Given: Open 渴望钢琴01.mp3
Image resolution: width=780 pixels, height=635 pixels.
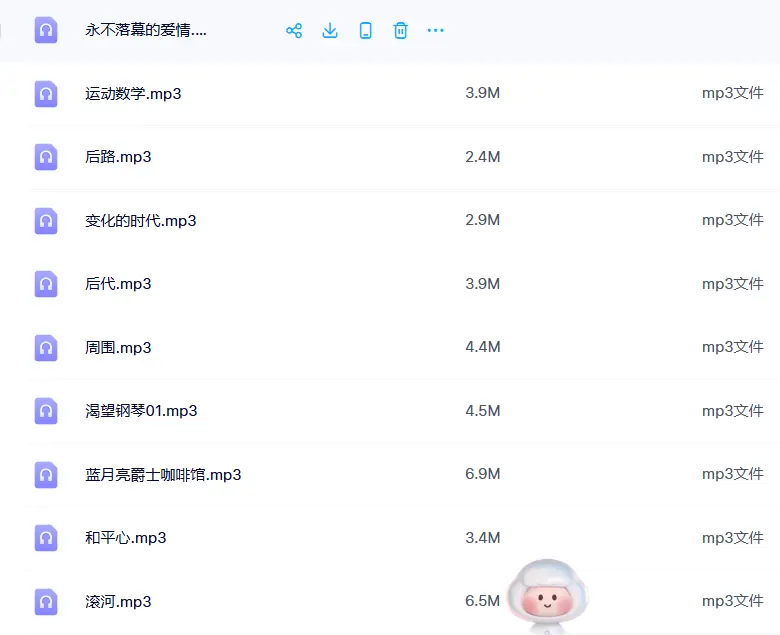Looking at the screenshot, I should [141, 411].
